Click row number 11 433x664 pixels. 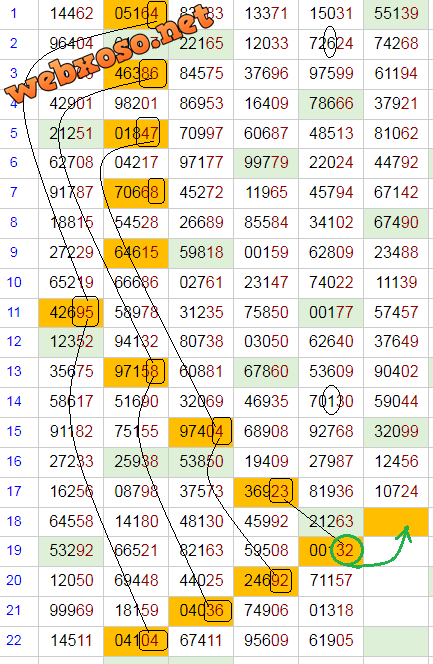pyautogui.click(x=14, y=313)
